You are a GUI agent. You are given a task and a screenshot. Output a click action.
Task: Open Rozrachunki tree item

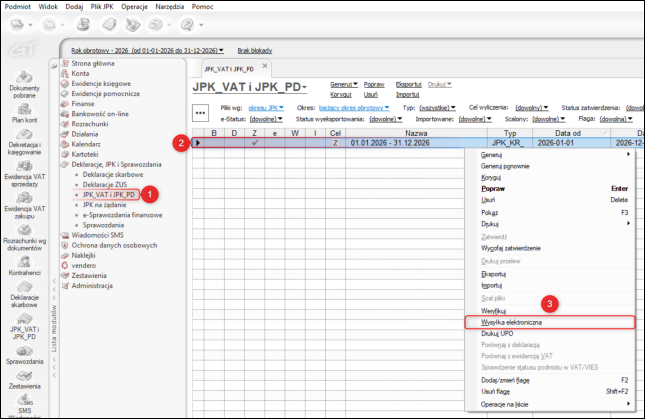coord(90,124)
